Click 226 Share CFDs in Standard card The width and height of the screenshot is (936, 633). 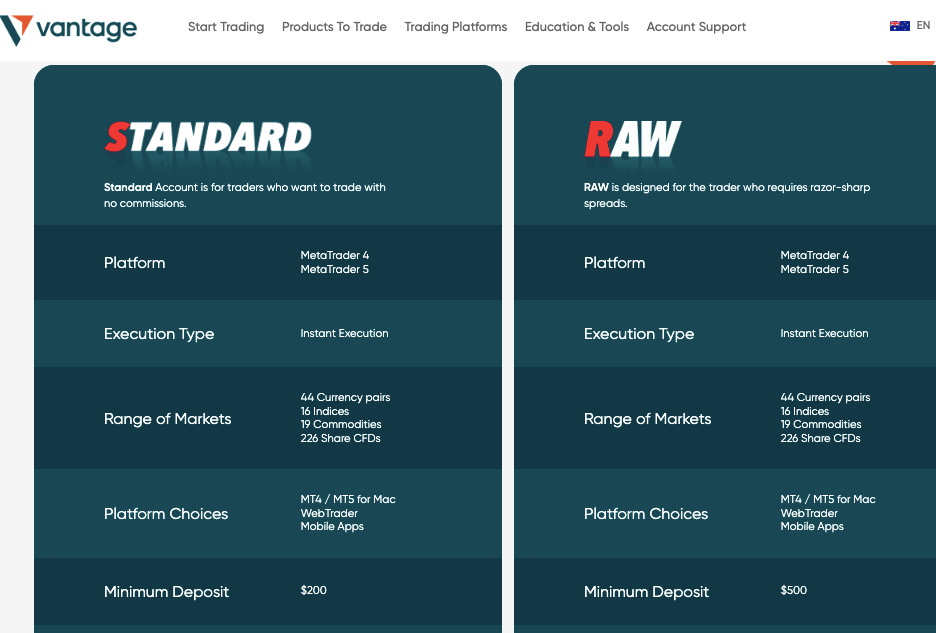[x=340, y=438]
